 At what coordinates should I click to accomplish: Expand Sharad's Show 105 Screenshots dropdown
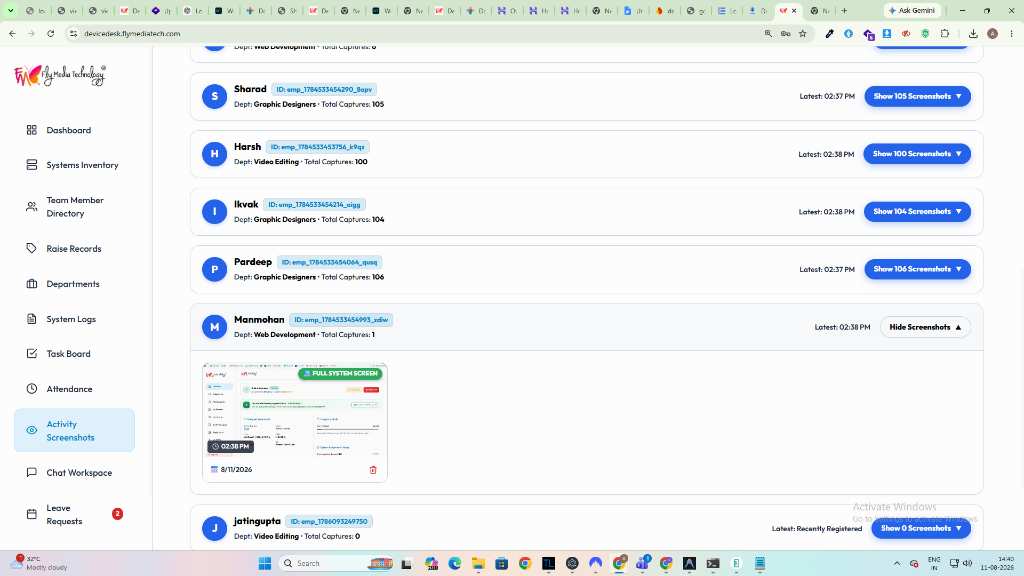point(918,96)
